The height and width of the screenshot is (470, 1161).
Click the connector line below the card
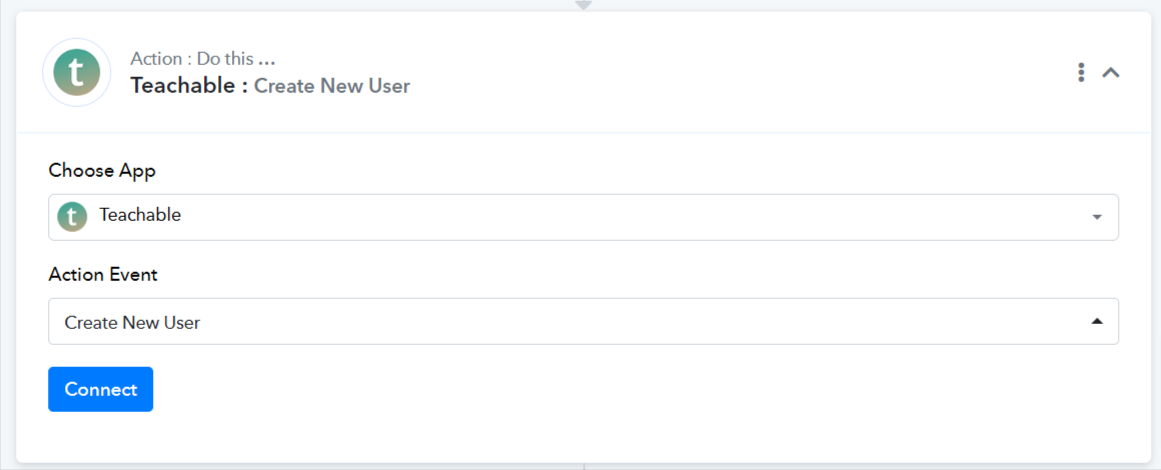pos(584,466)
